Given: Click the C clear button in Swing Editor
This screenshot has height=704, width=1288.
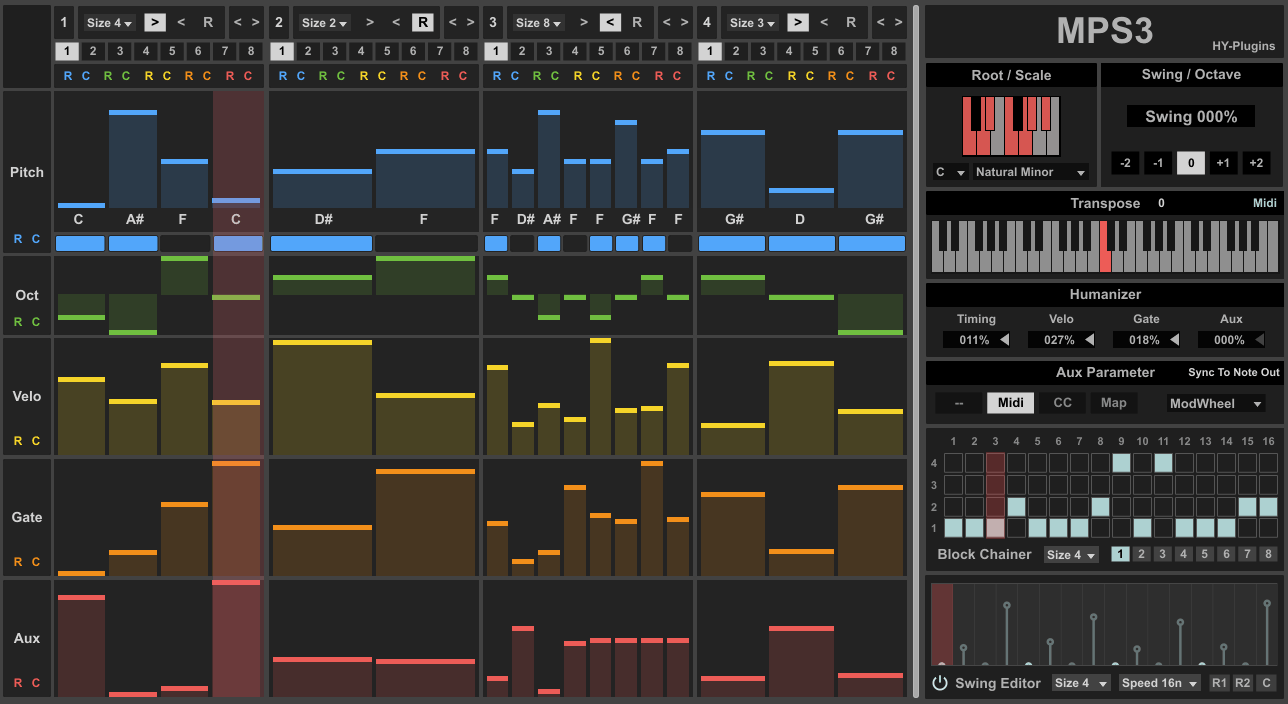Looking at the screenshot, I should click(x=1266, y=683).
